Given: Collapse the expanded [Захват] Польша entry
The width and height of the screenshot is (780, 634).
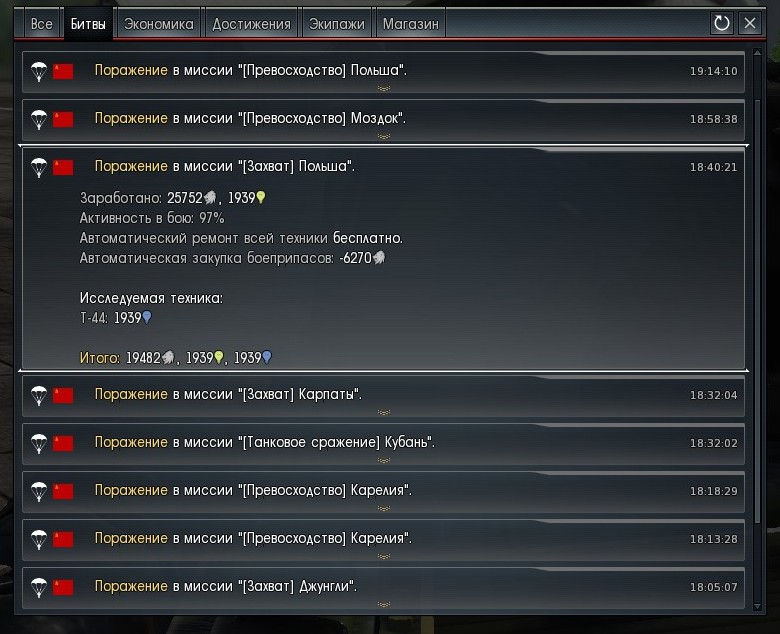Looking at the screenshot, I should [x=383, y=166].
